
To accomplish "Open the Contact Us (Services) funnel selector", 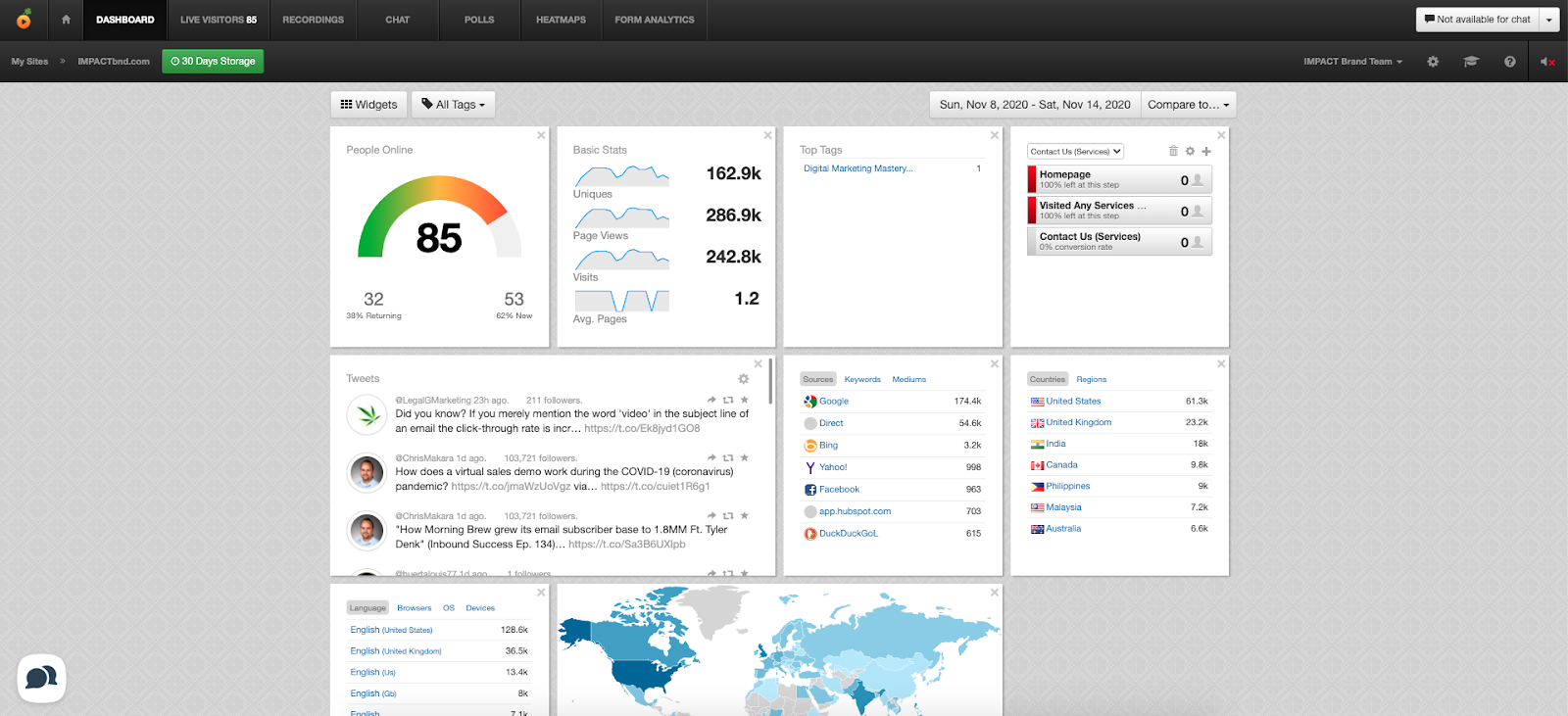I will point(1075,152).
